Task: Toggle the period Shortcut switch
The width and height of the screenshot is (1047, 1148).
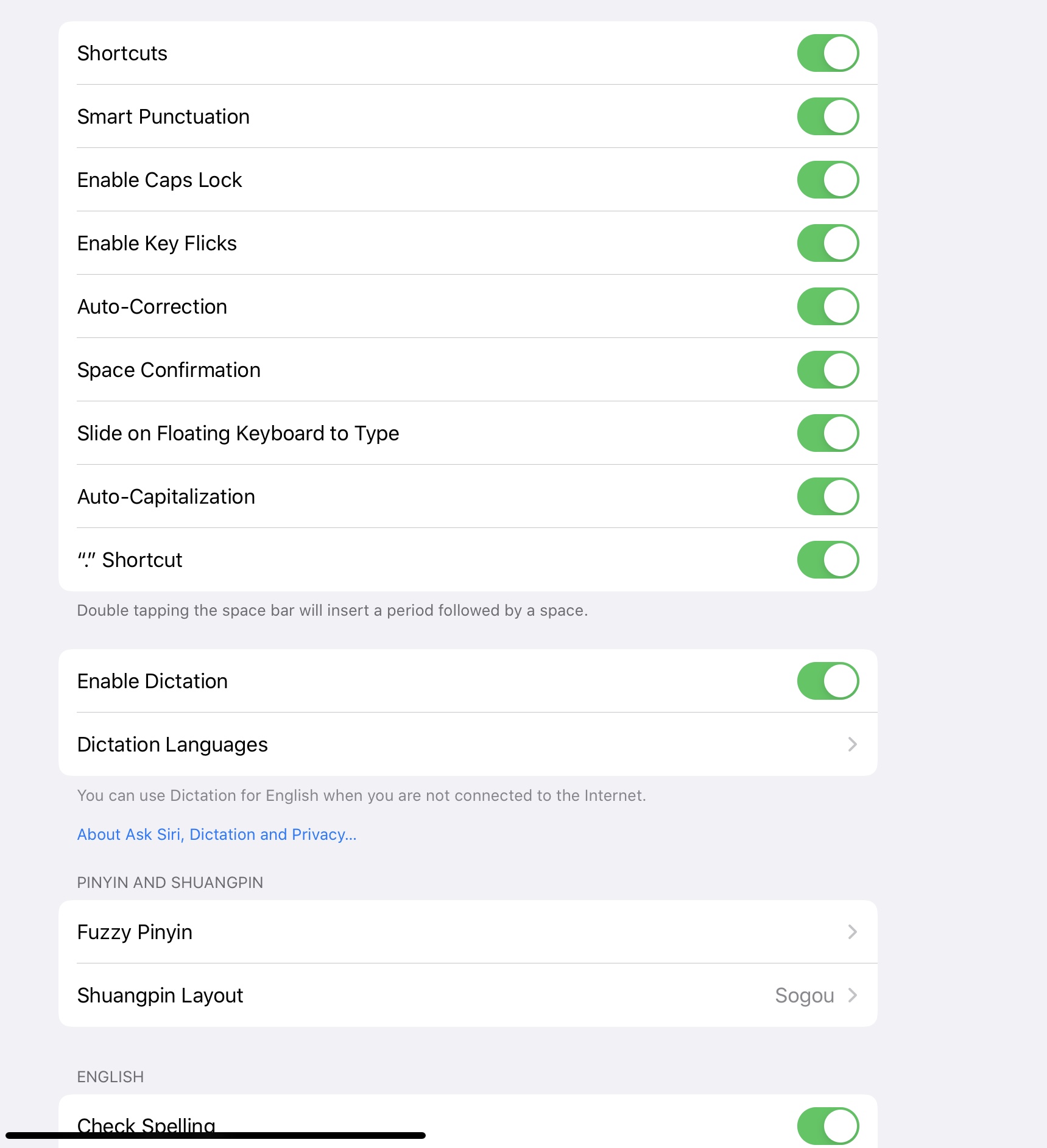Action: click(827, 560)
